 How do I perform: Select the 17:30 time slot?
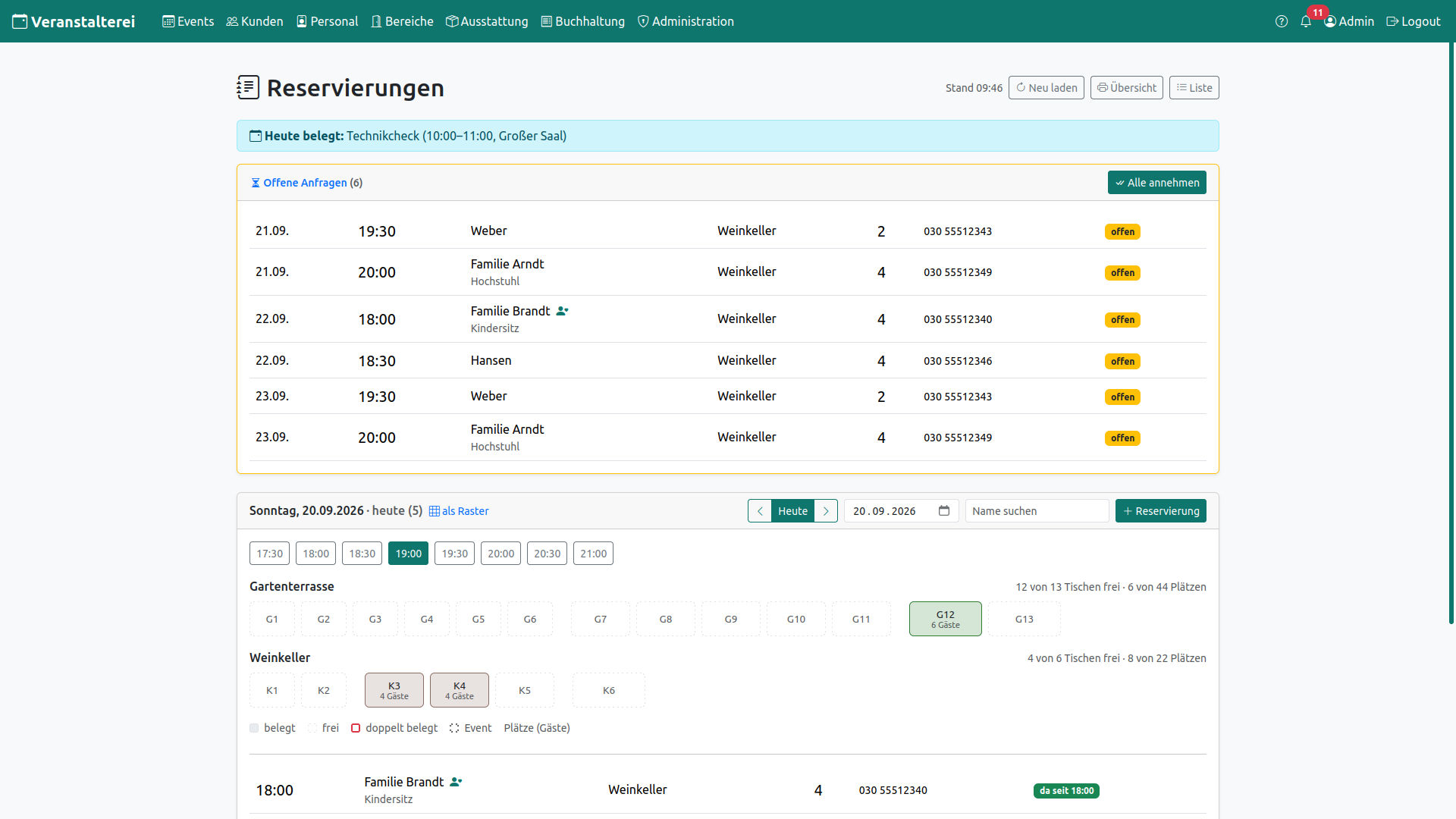point(269,554)
